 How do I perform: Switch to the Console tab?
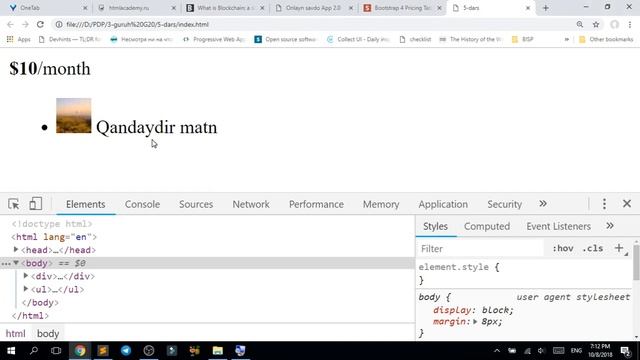pyautogui.click(x=142, y=204)
